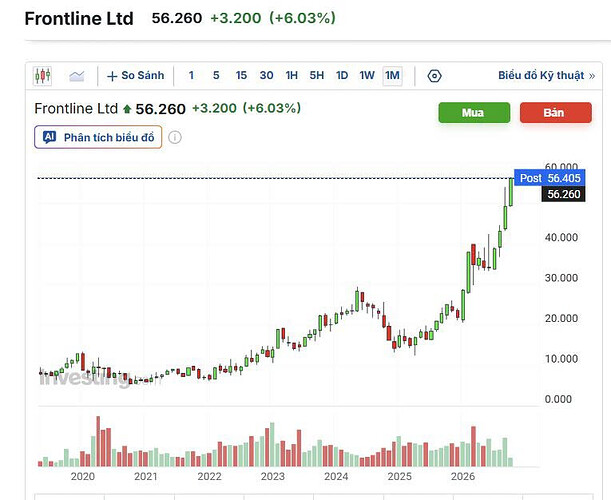Click the 0.000 price axis label
This screenshot has width=611, height=500.
coord(558,399)
